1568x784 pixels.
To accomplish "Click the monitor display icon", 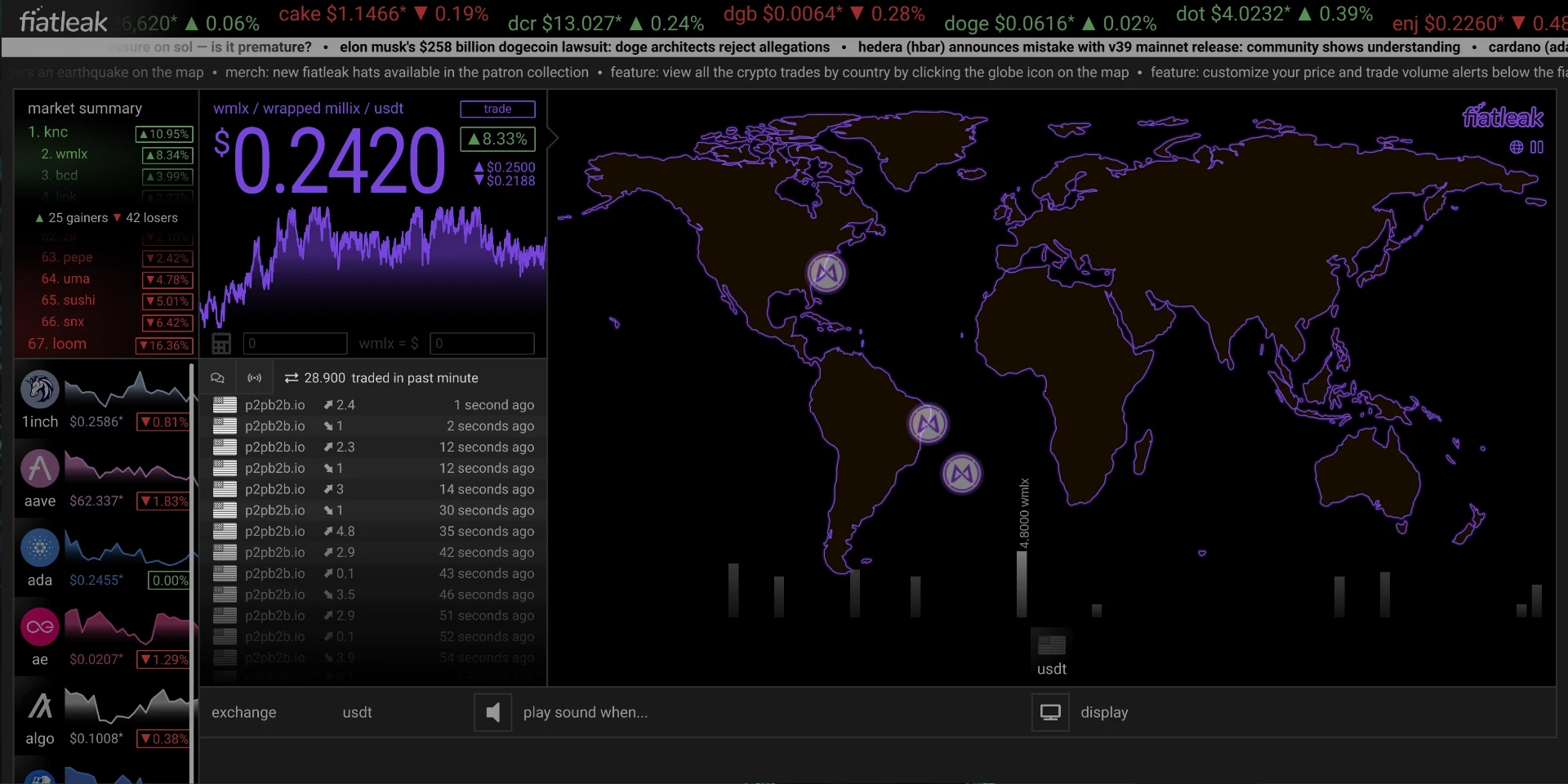I will click(1050, 712).
